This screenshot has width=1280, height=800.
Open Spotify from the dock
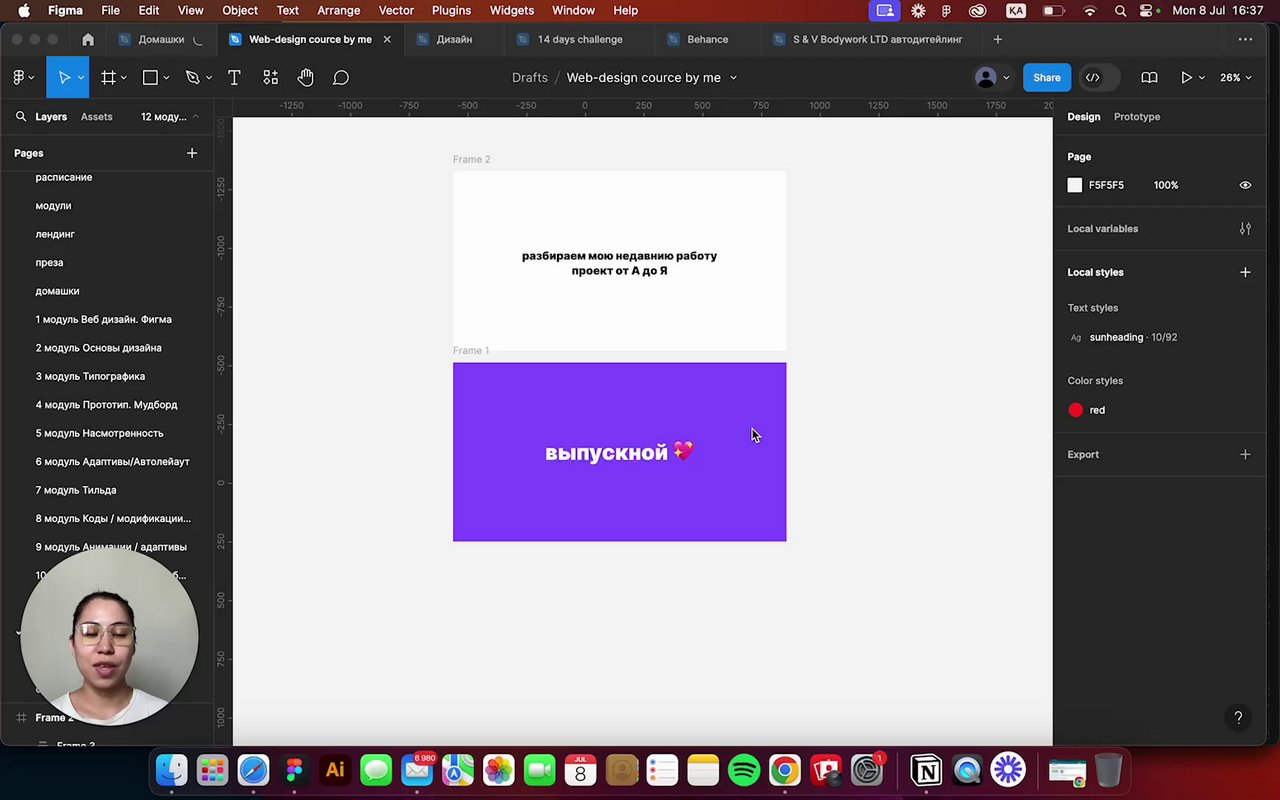click(744, 770)
